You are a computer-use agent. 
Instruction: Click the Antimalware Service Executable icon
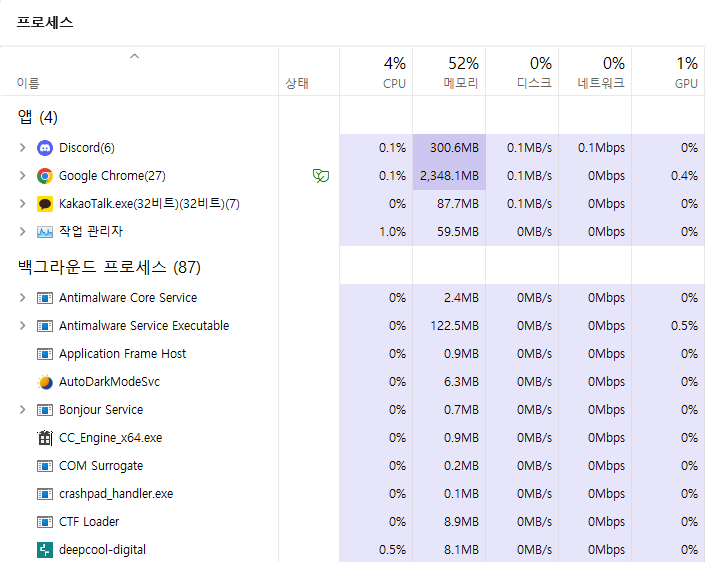[45, 326]
